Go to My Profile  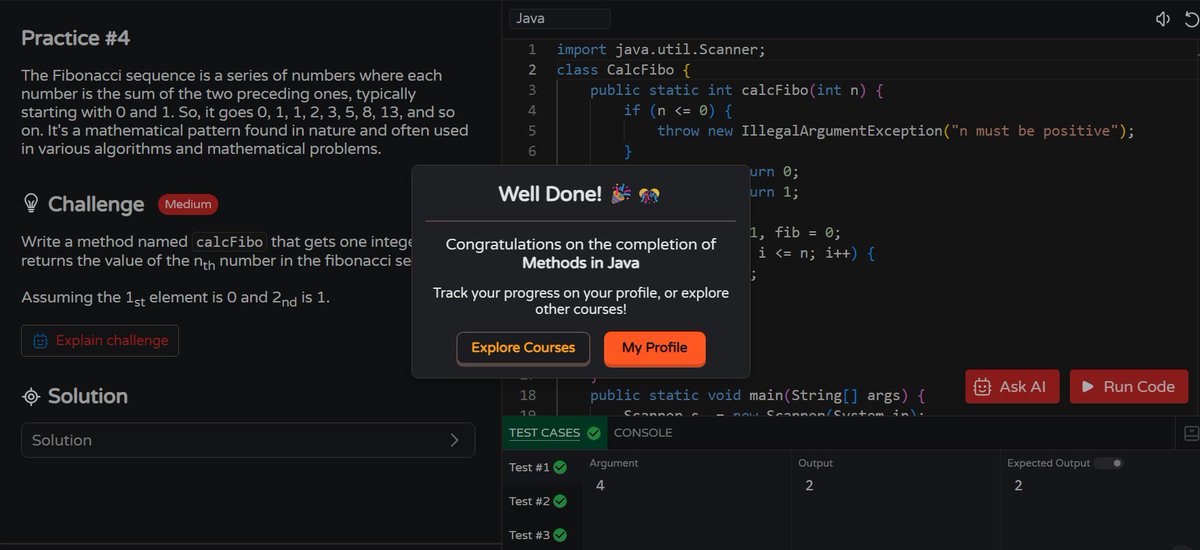click(x=655, y=348)
